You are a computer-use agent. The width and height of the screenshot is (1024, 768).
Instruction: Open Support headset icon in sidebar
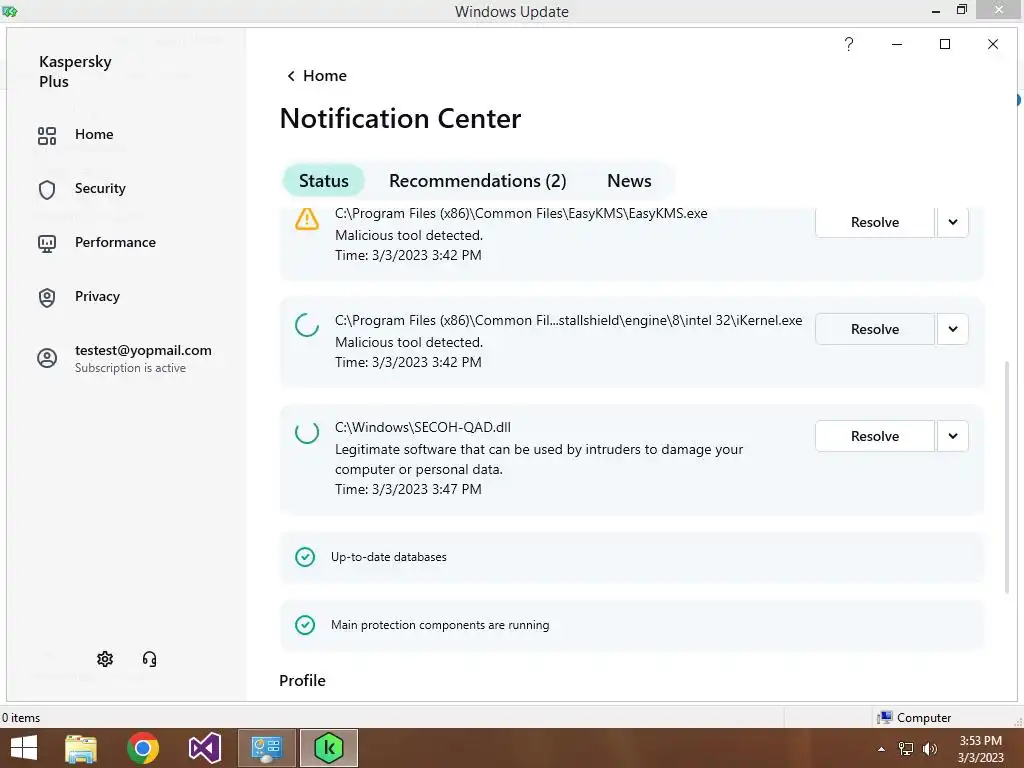150,659
